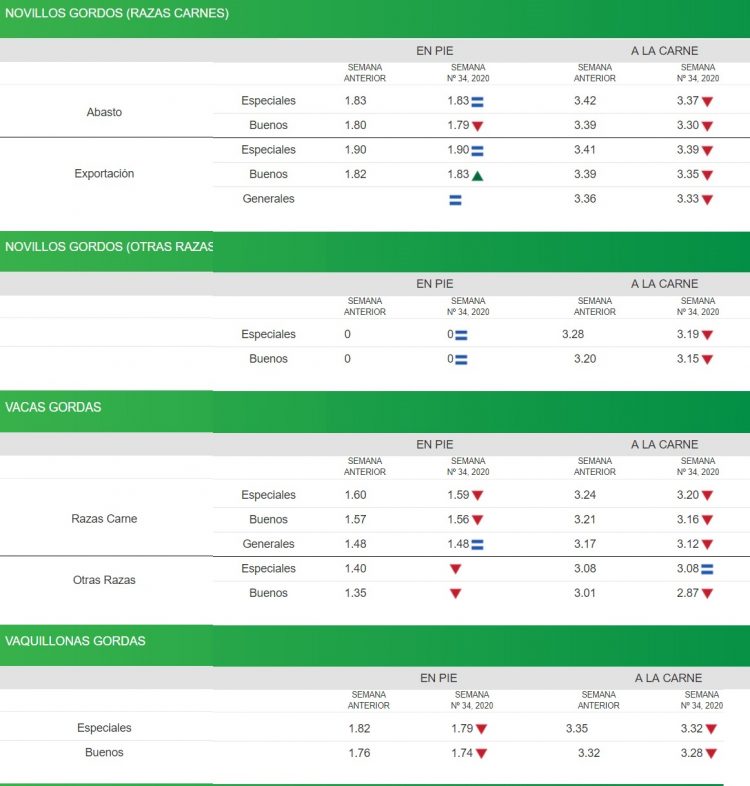The image size is (750, 786).
Task: Click the Exportación category row label
Action: tap(104, 174)
